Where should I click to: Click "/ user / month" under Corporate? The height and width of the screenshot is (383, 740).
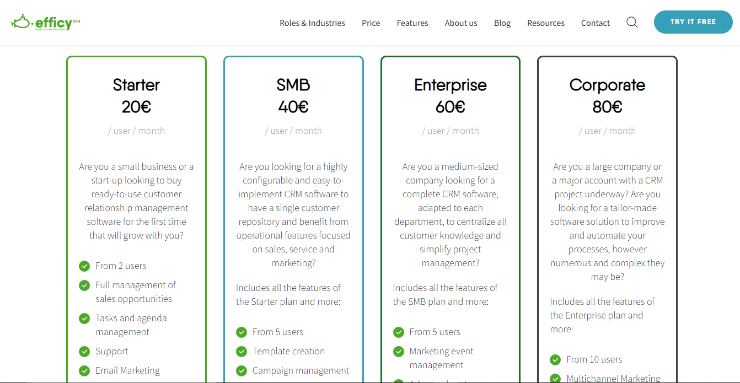[x=607, y=131]
